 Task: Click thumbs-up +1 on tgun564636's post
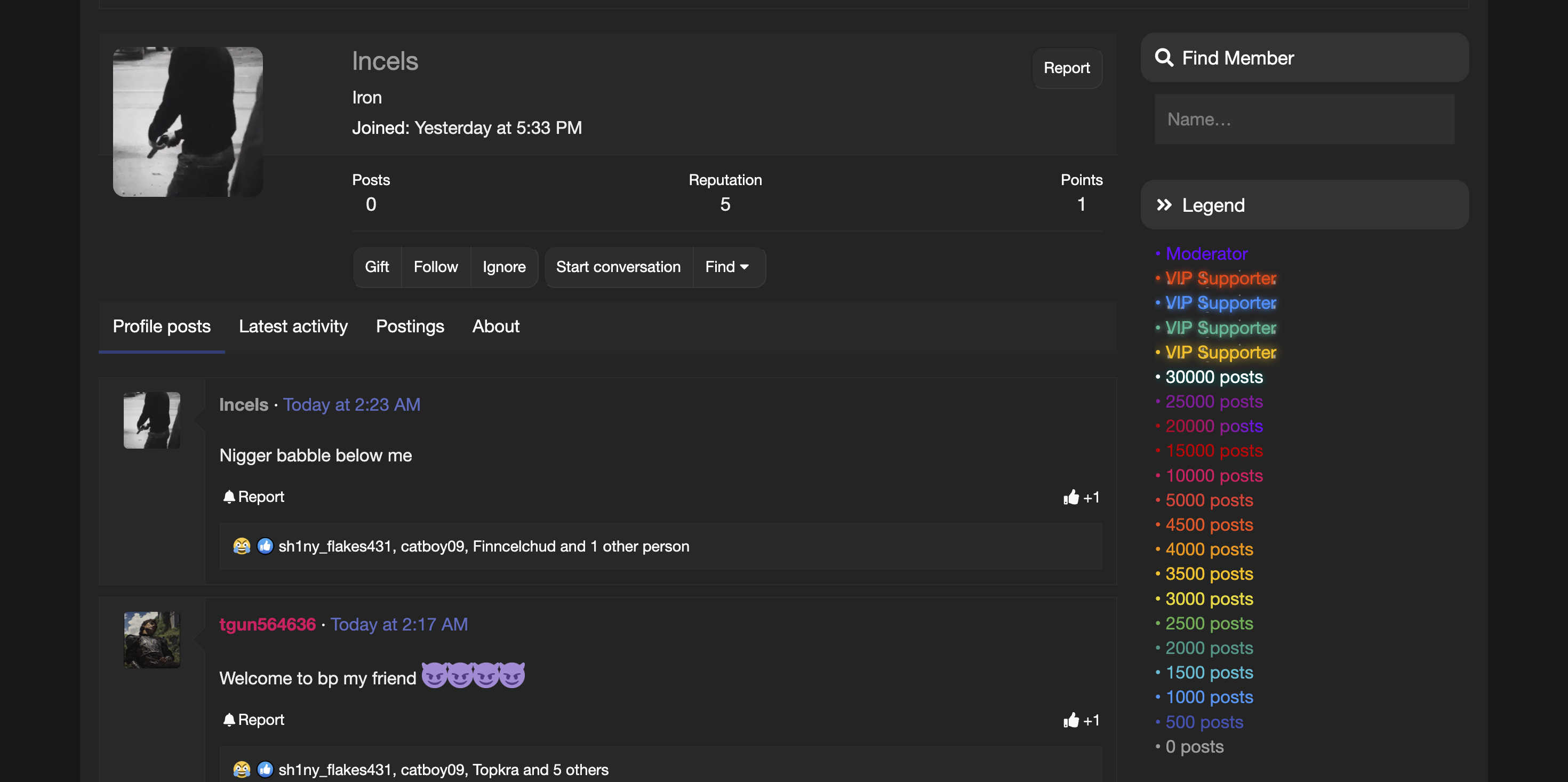coord(1081,720)
